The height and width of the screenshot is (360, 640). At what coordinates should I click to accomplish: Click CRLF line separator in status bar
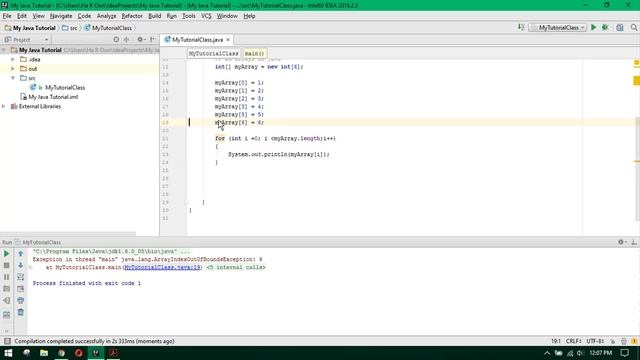[573, 341]
